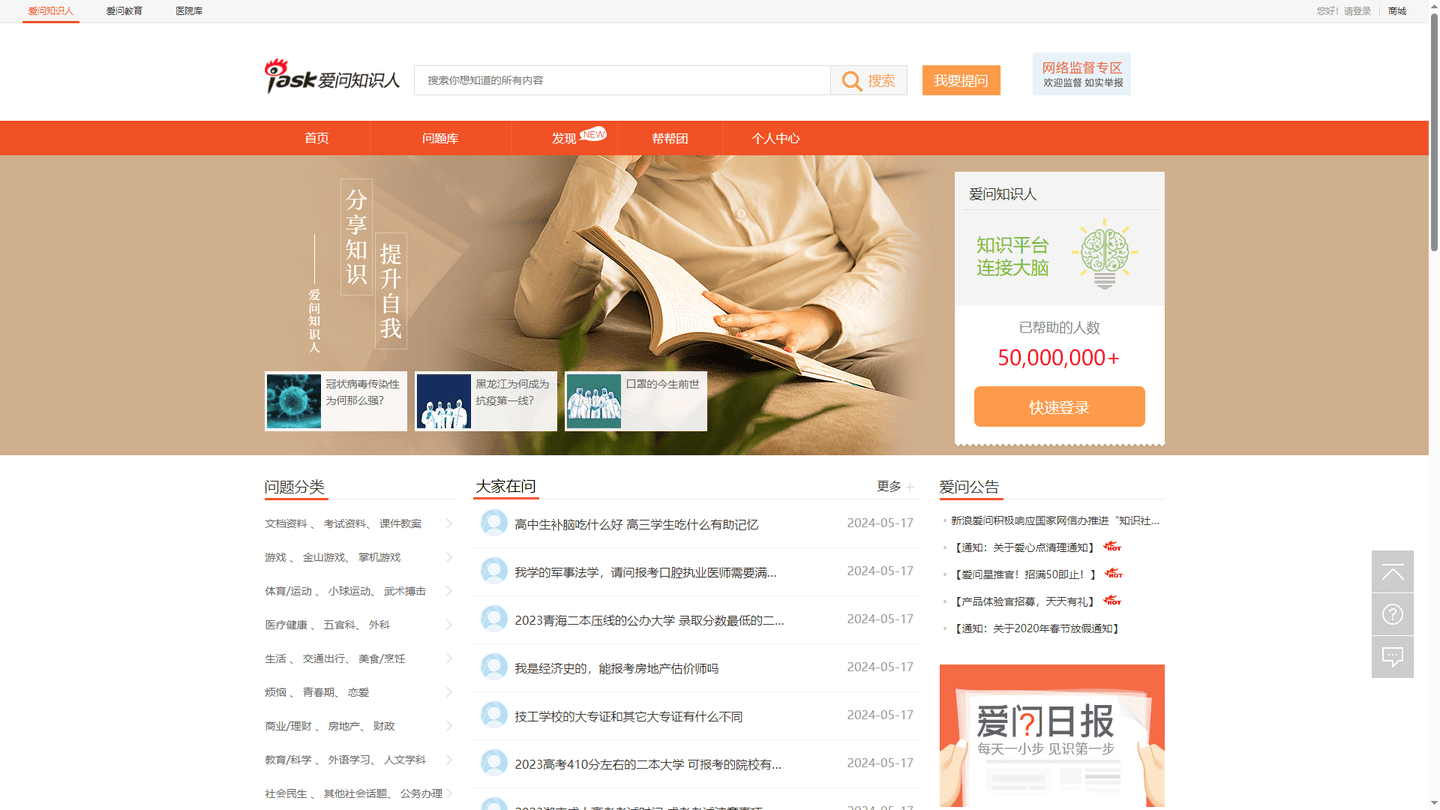The image size is (1440, 810).
Task: Open announcement 新浪爱问积极响应国家网信办
Action: click(1055, 520)
